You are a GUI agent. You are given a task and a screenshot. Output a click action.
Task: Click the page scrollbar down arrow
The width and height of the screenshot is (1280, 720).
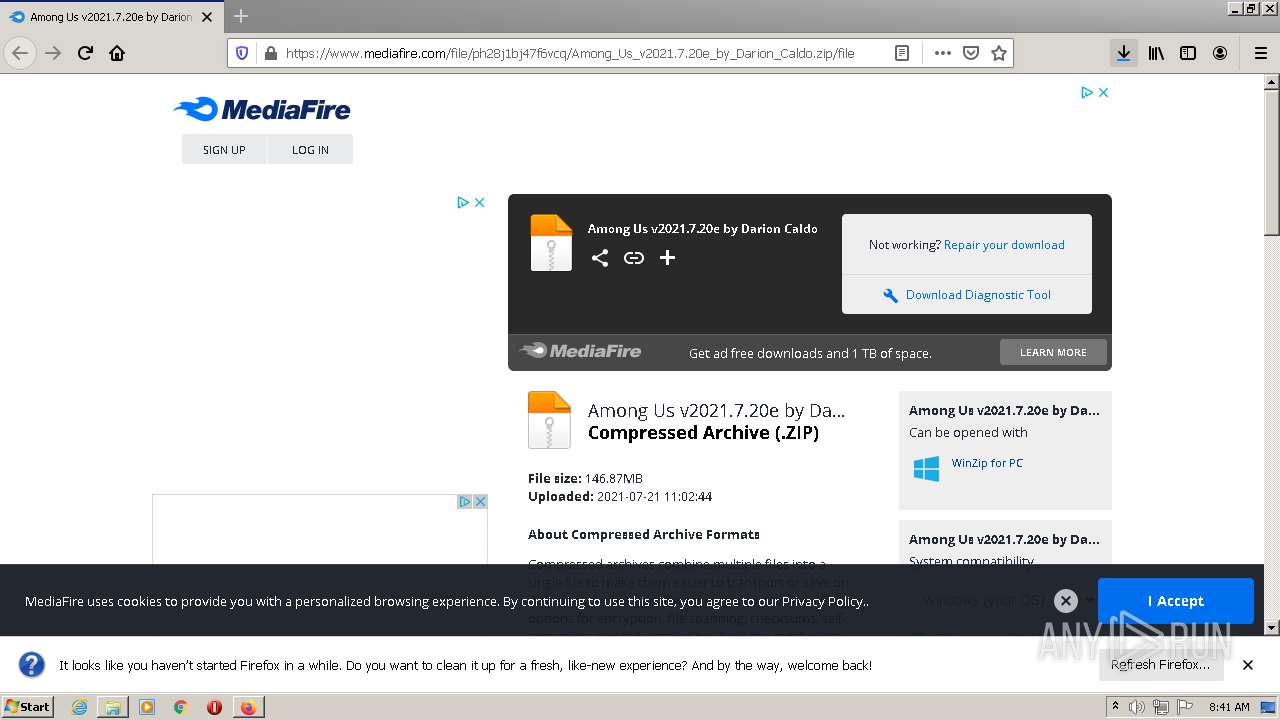coord(1272,627)
